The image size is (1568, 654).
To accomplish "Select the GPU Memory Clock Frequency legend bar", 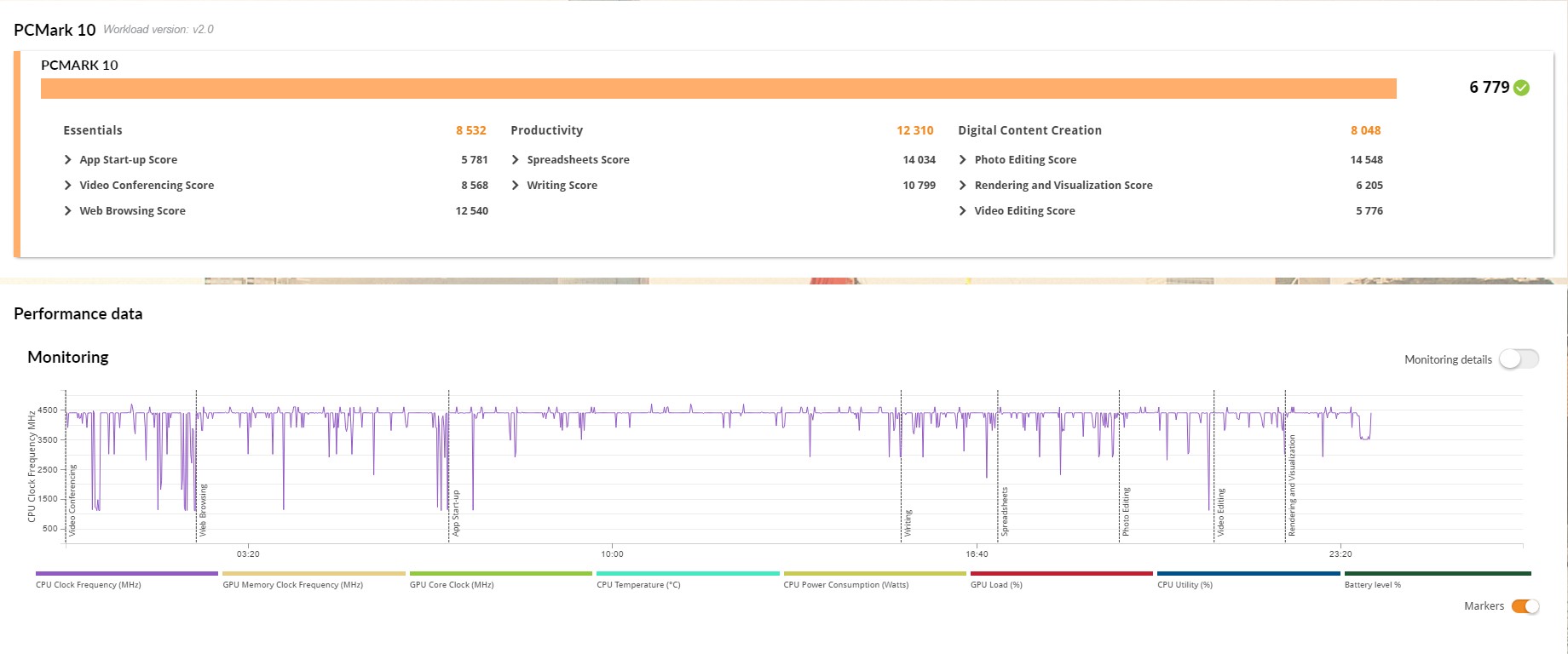I will (x=314, y=574).
